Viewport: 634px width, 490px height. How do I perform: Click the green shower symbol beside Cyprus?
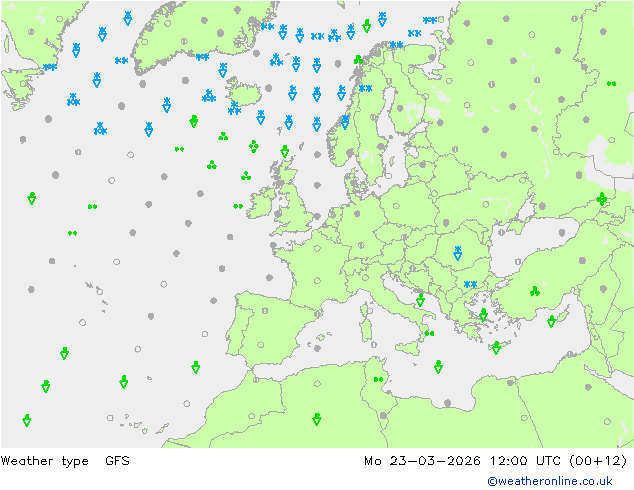[x=551, y=321]
